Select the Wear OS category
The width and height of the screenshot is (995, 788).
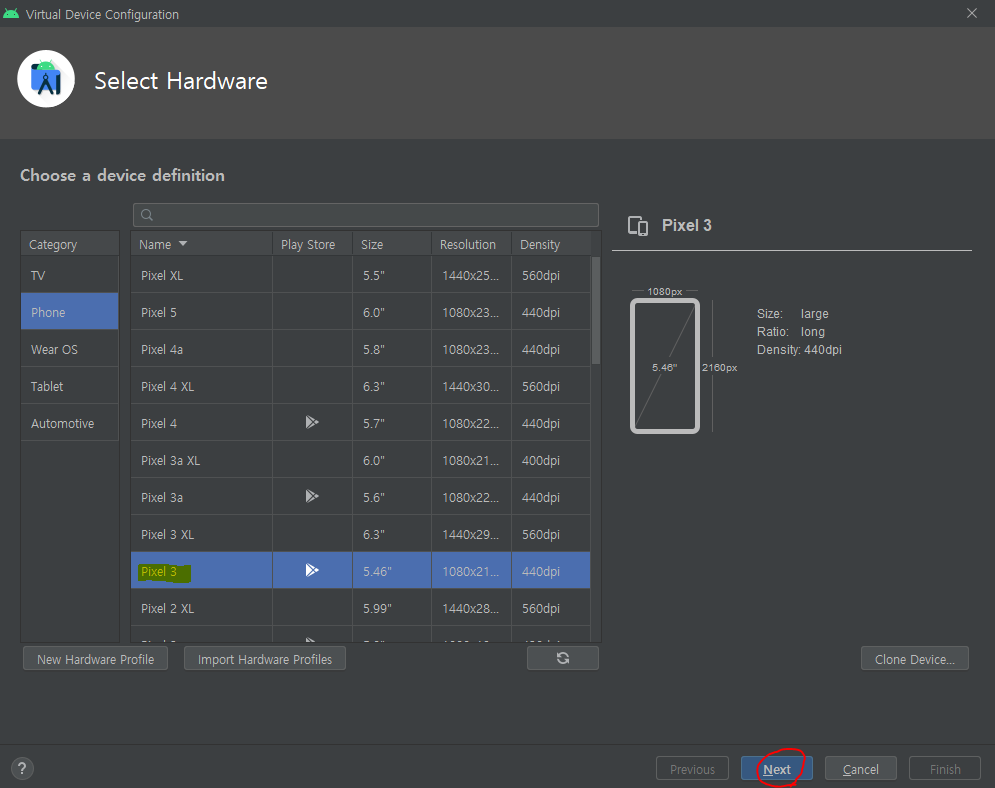point(70,349)
